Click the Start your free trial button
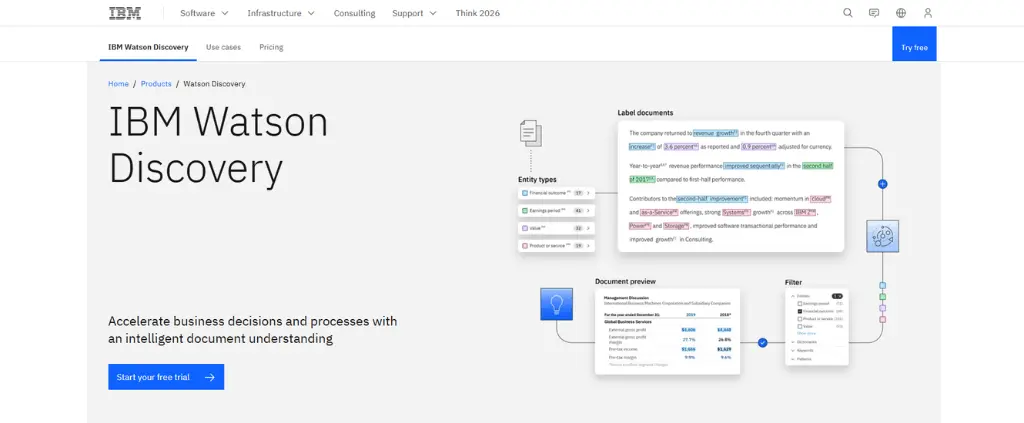This screenshot has width=1024, height=423. tap(166, 377)
